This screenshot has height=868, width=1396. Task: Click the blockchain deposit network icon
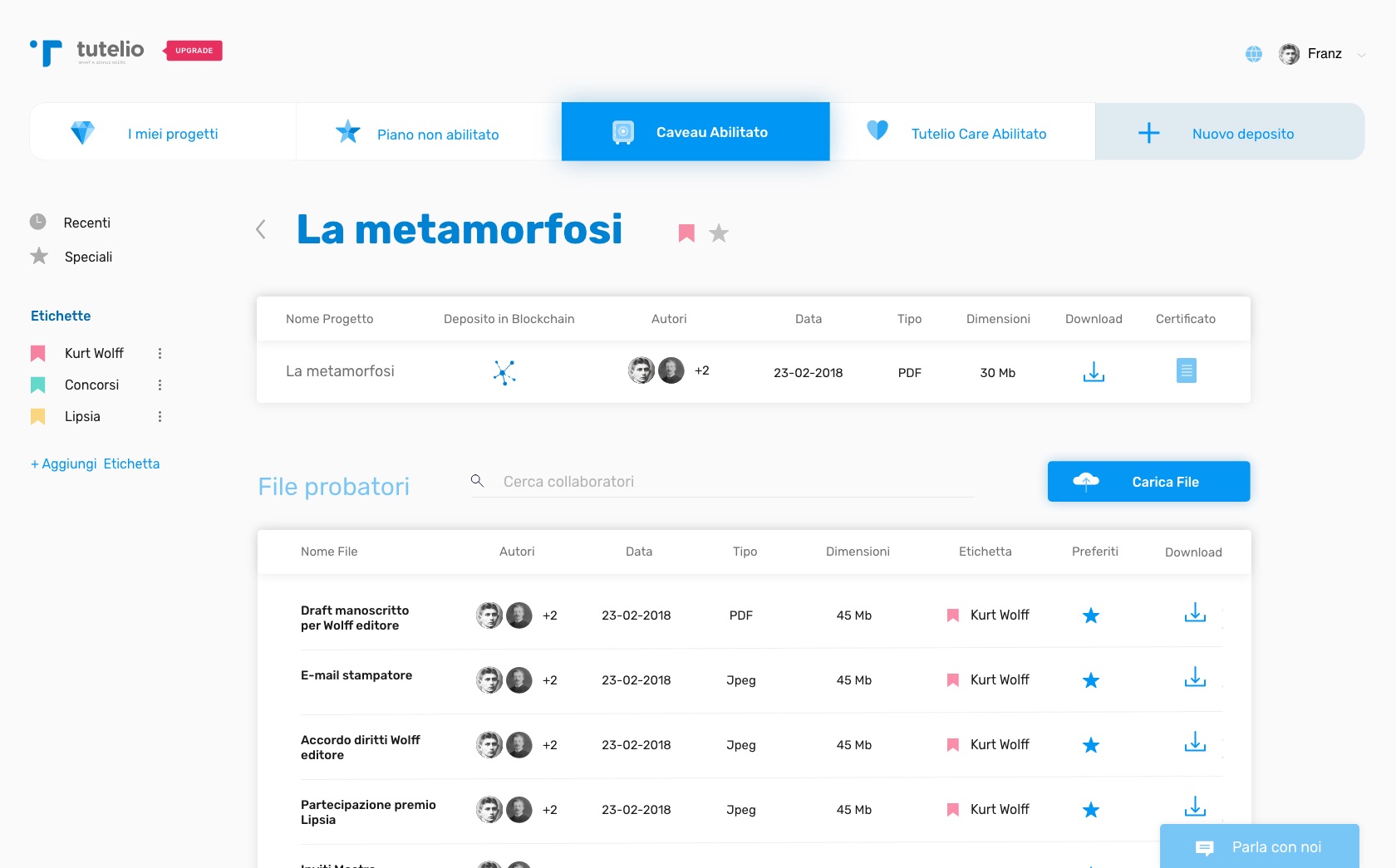point(504,372)
